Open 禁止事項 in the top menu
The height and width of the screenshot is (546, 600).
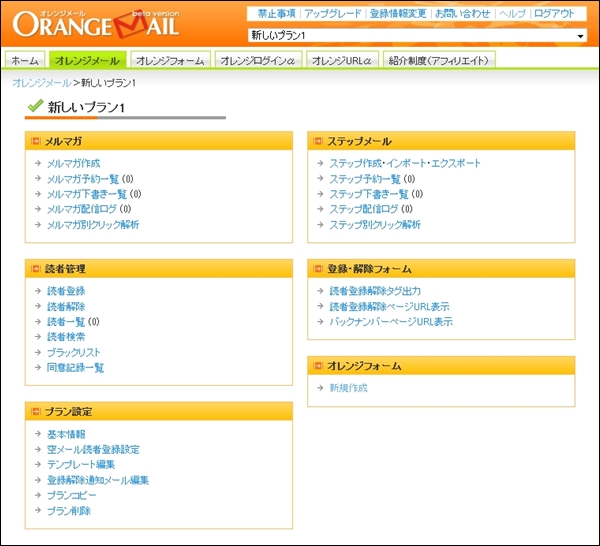[x=277, y=14]
